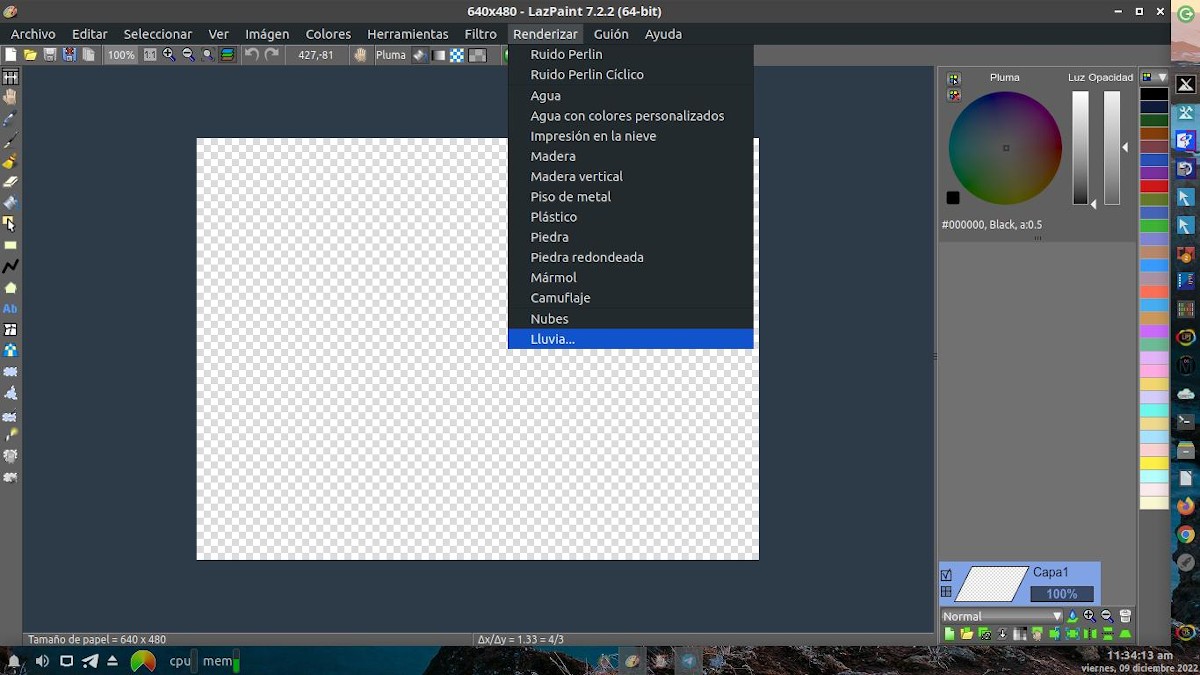Zoom out the layer stack with magnifier minus
Image resolution: width=1200 pixels, height=675 pixels.
1107,616
